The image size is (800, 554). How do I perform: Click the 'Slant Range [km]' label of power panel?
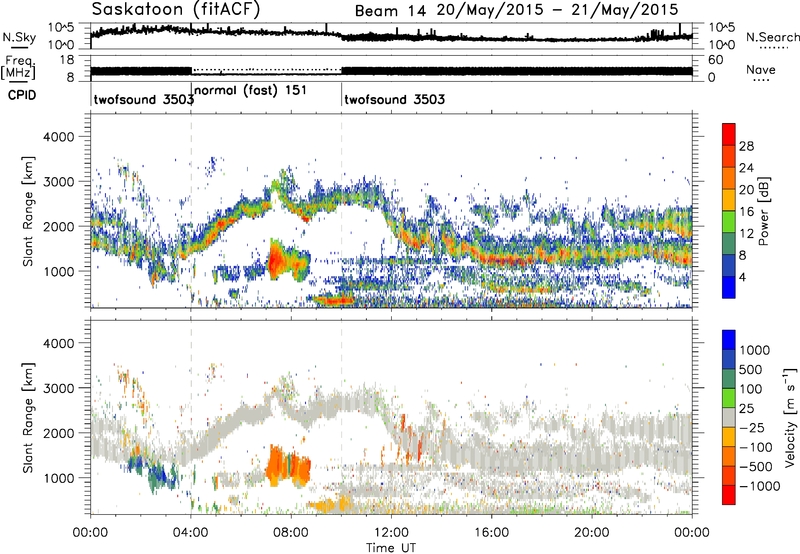point(28,211)
